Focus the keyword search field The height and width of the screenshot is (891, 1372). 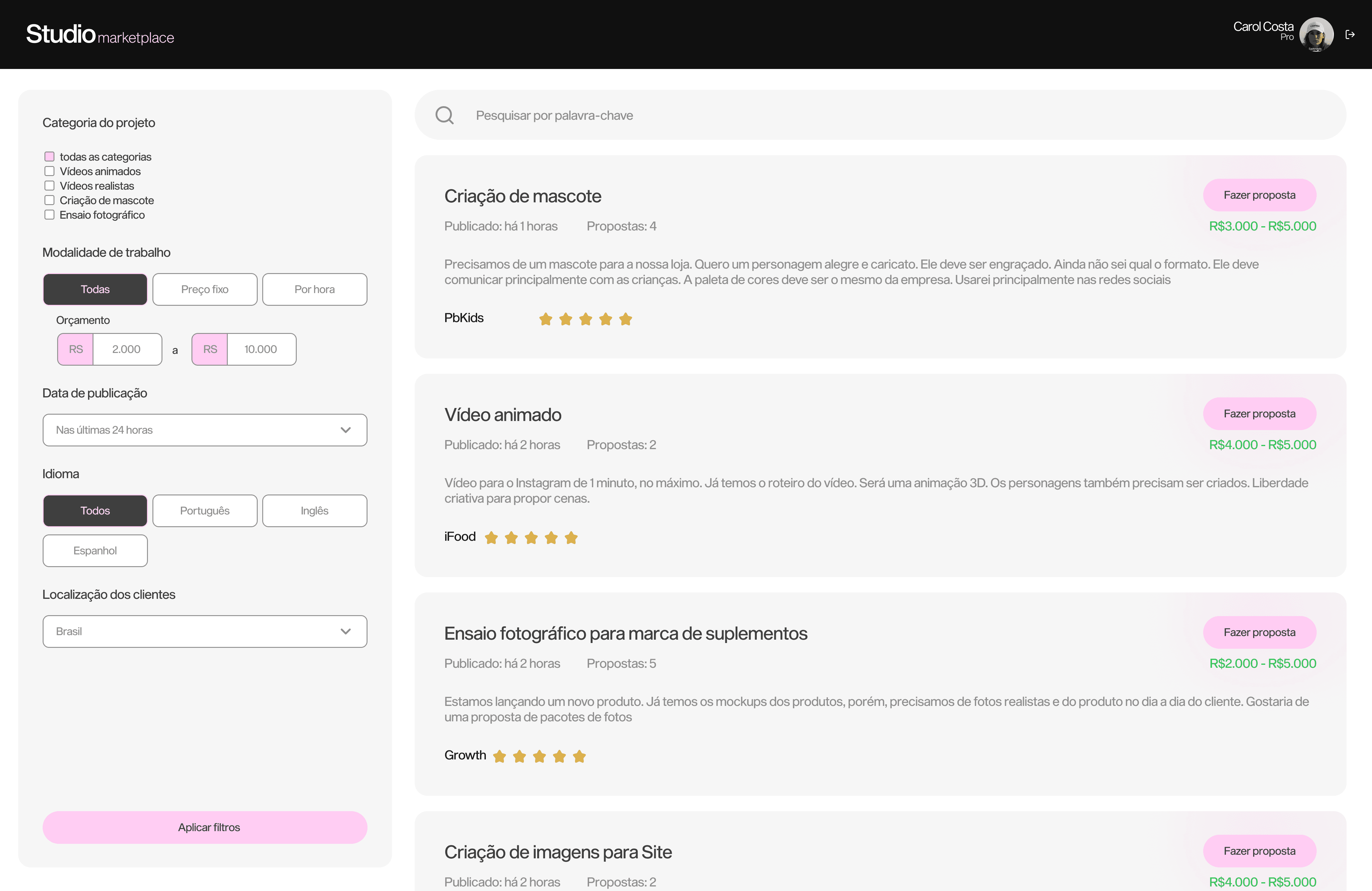tap(865, 115)
